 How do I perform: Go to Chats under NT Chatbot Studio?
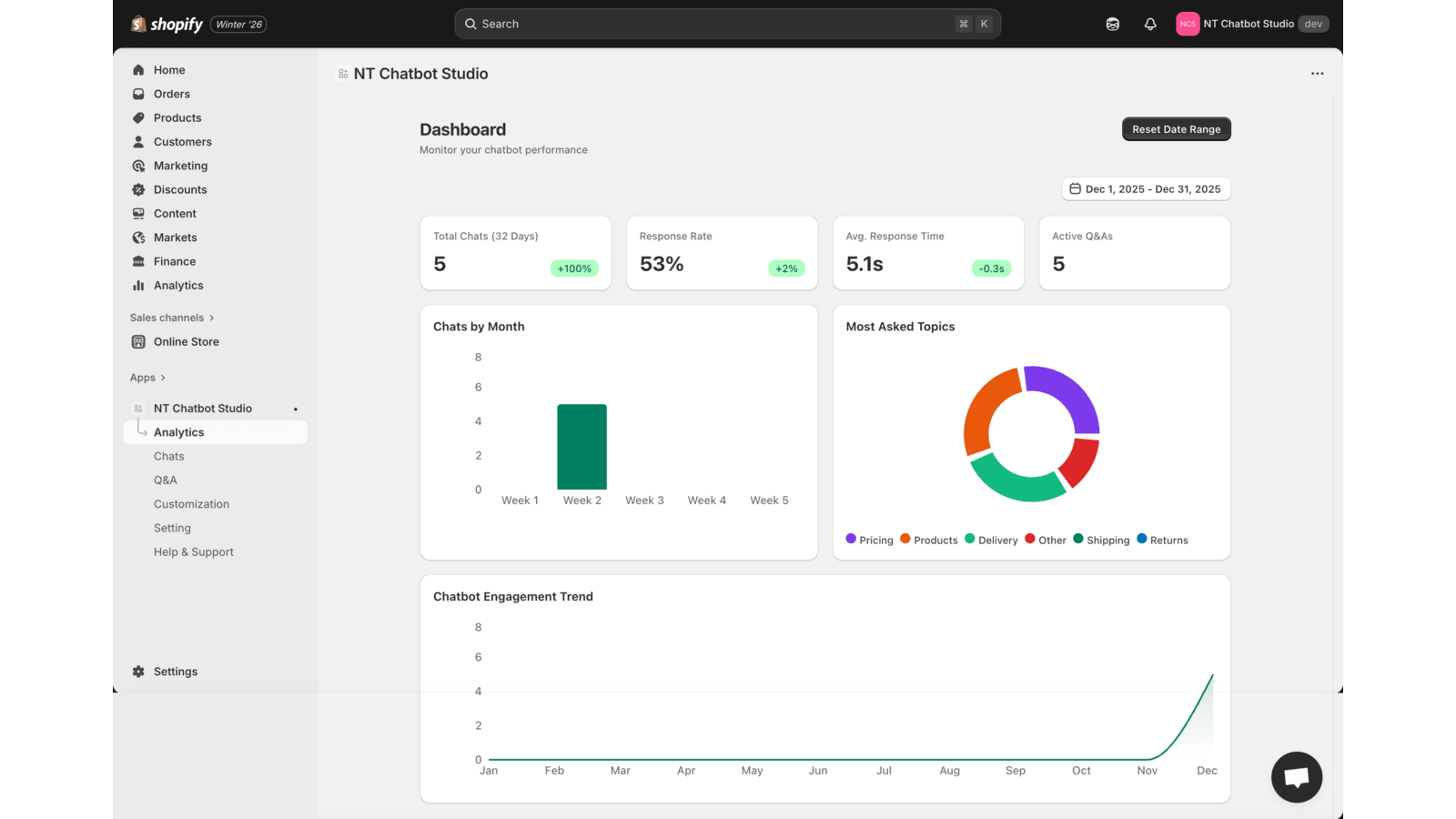(169, 457)
